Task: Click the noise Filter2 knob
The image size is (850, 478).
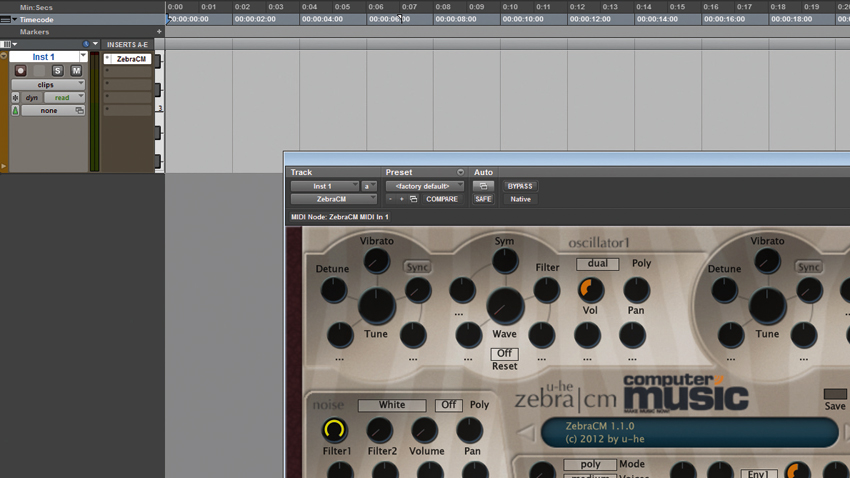Action: 379,430
